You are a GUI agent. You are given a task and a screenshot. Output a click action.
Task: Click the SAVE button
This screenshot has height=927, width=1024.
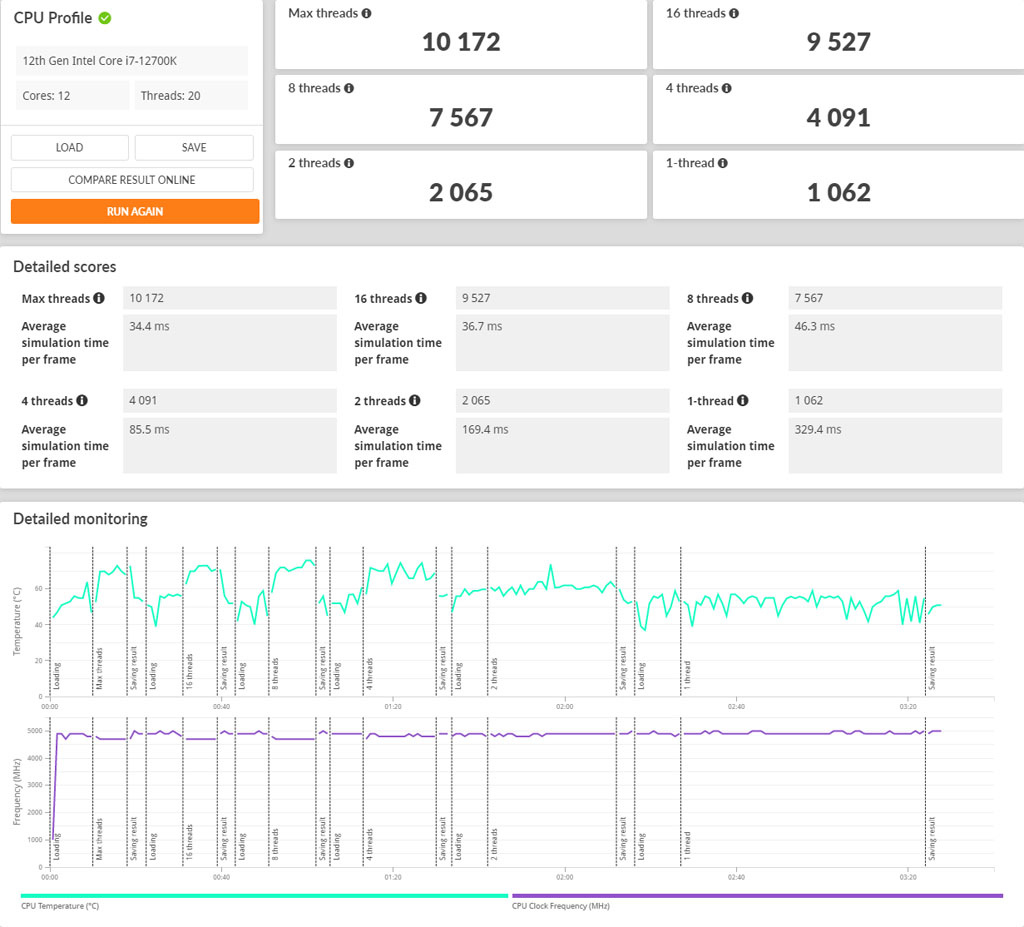coord(194,148)
